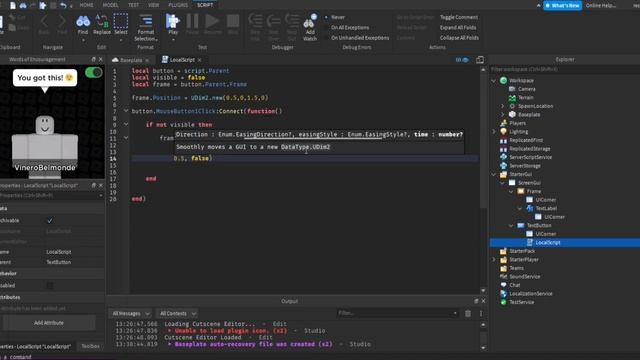Switch to the Toolbox bottom tab
This screenshot has width=640, height=360.
[90, 346]
